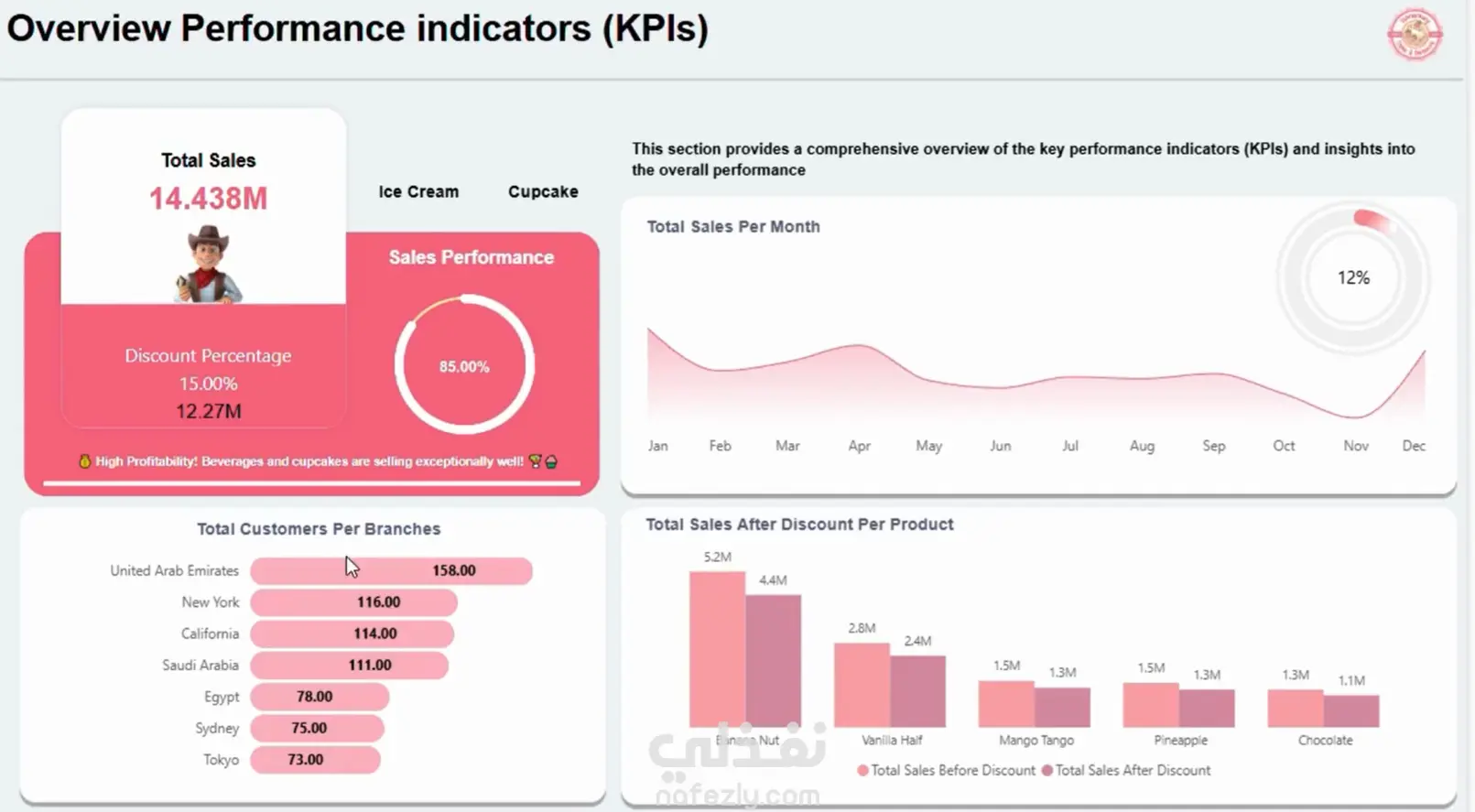
Task: Click the 85.00% Sales Performance ring
Action: tap(464, 365)
